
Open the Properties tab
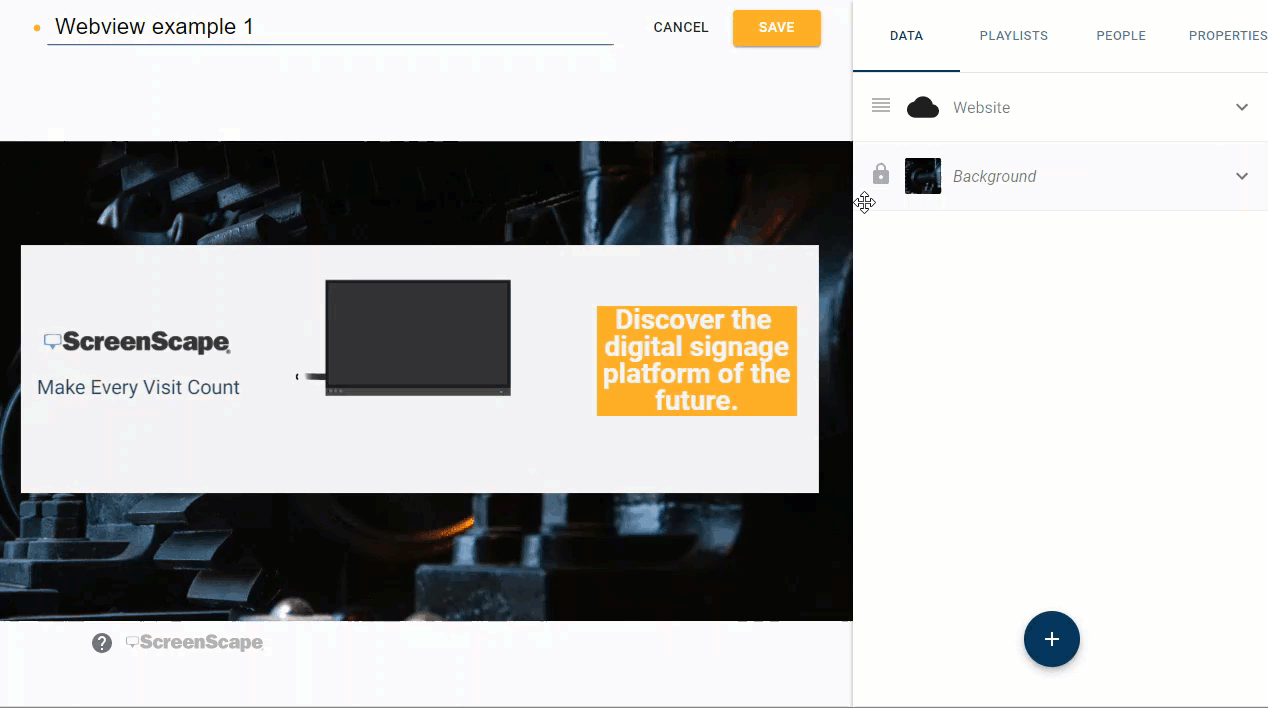click(1227, 36)
